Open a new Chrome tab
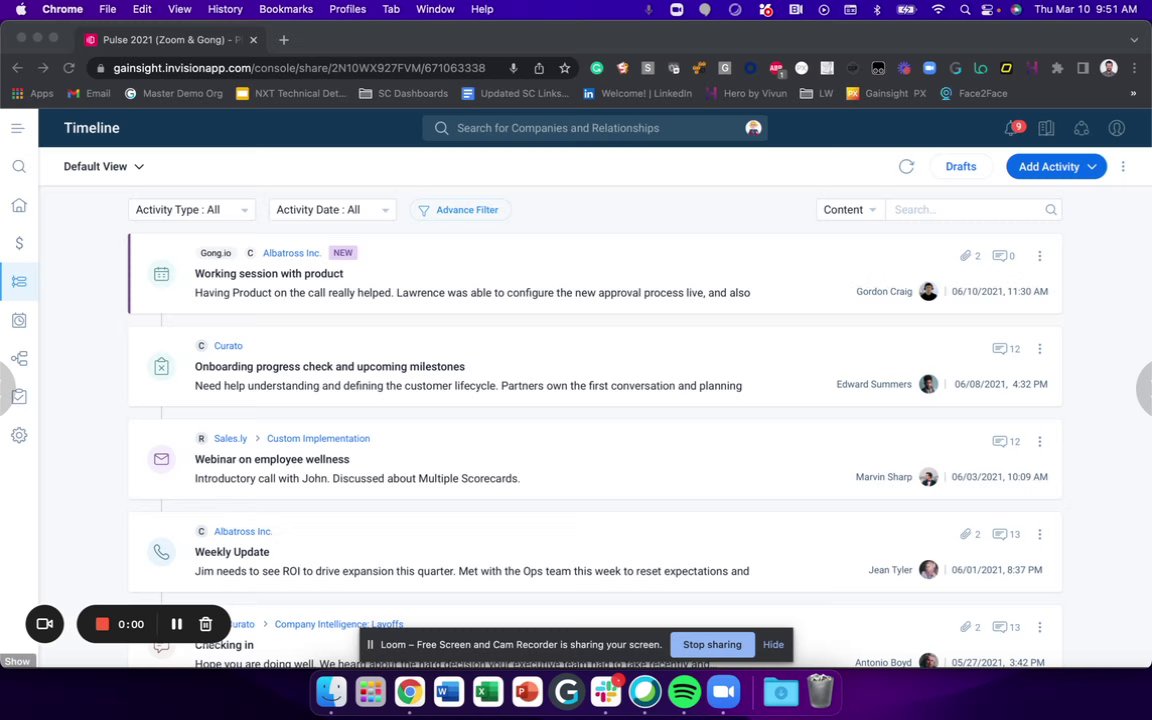 tap(284, 40)
